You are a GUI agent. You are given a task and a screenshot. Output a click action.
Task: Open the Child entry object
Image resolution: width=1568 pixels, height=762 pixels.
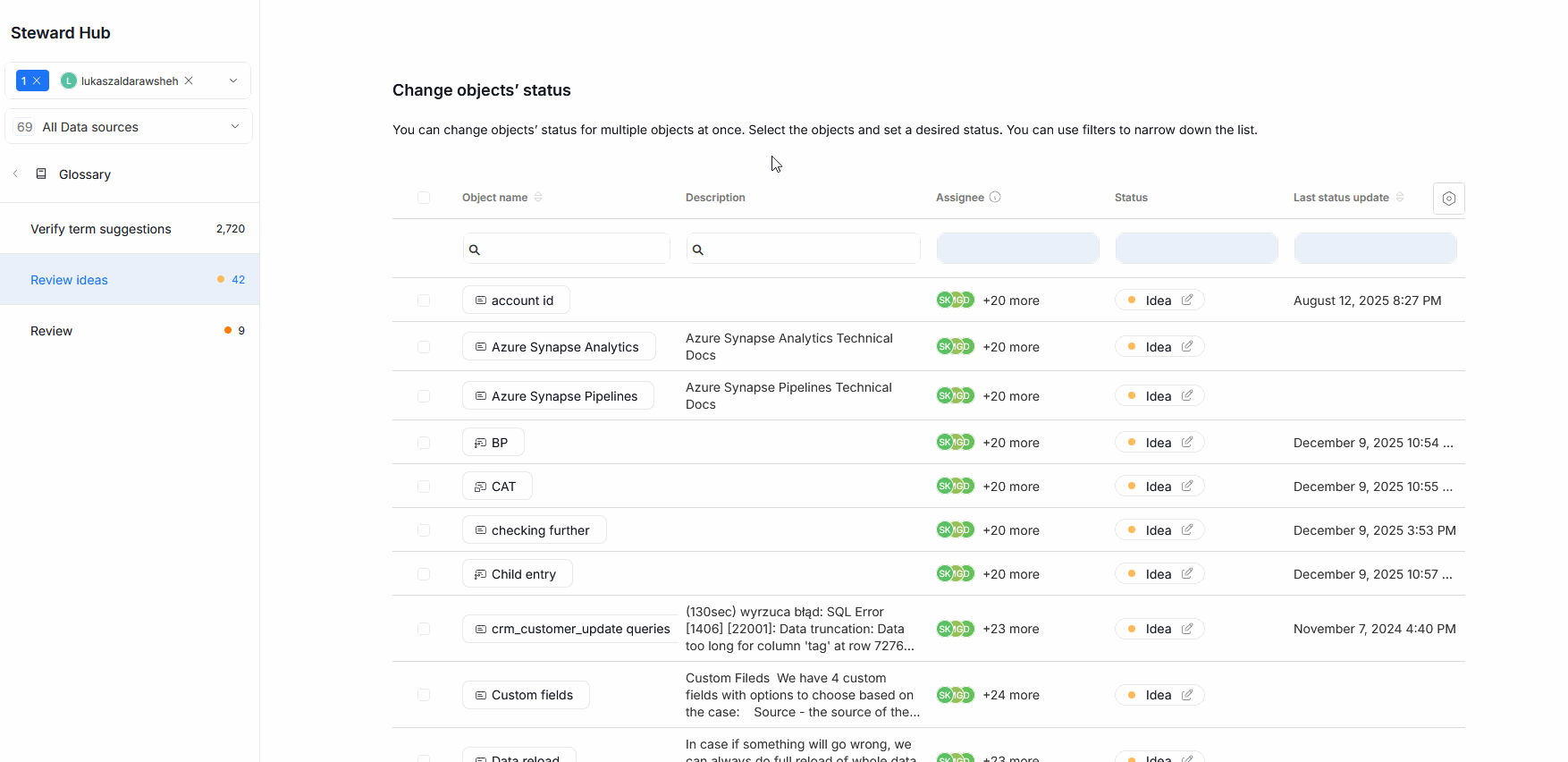517,574
